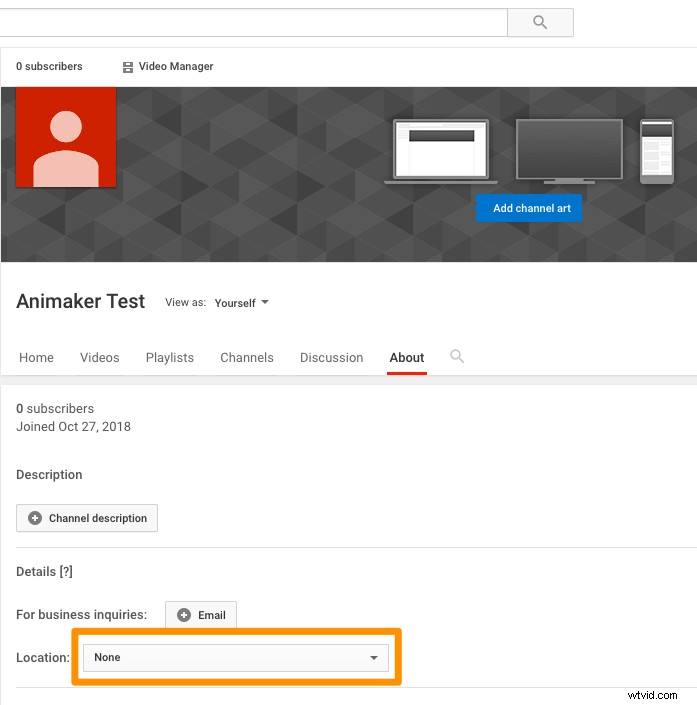The height and width of the screenshot is (705, 697).
Task: Click the Joined Oct 27, 2018 text
Action: (73, 426)
